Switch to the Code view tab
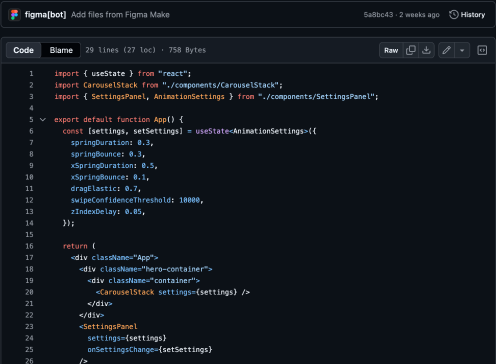The height and width of the screenshot is (364, 496). [x=23, y=50]
